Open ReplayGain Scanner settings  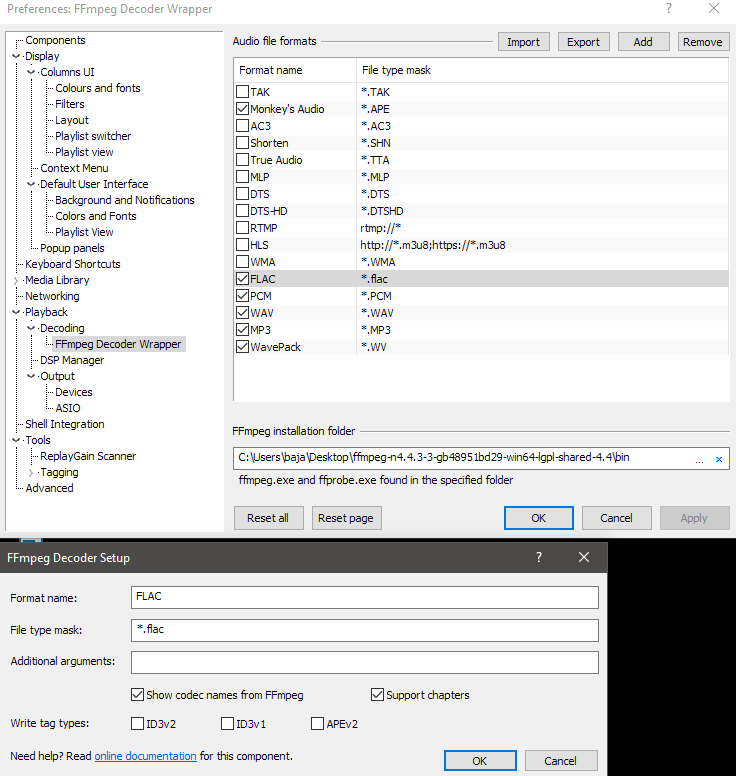tap(88, 456)
